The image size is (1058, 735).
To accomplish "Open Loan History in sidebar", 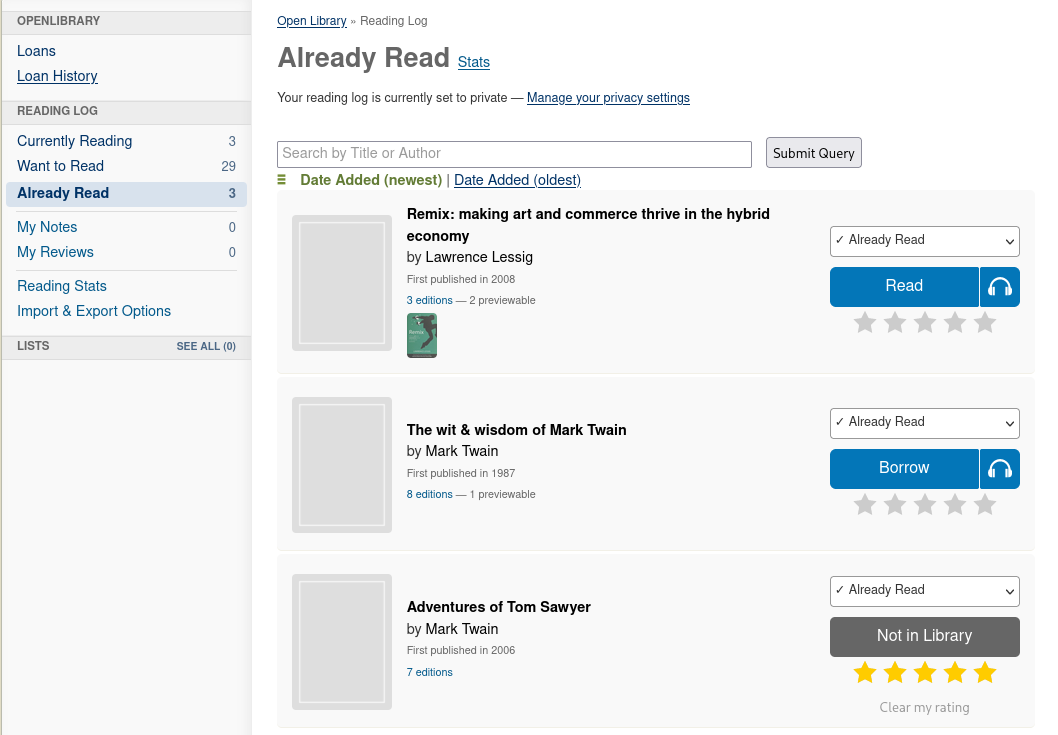I will (x=57, y=76).
